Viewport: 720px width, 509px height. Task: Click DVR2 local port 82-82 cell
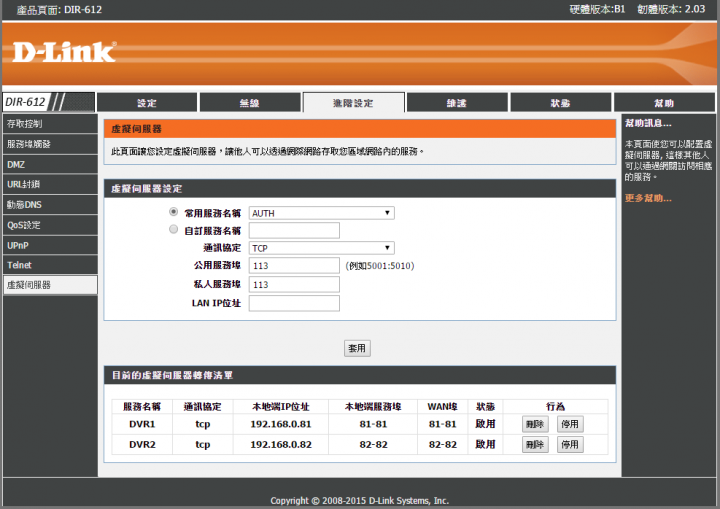tap(373, 444)
